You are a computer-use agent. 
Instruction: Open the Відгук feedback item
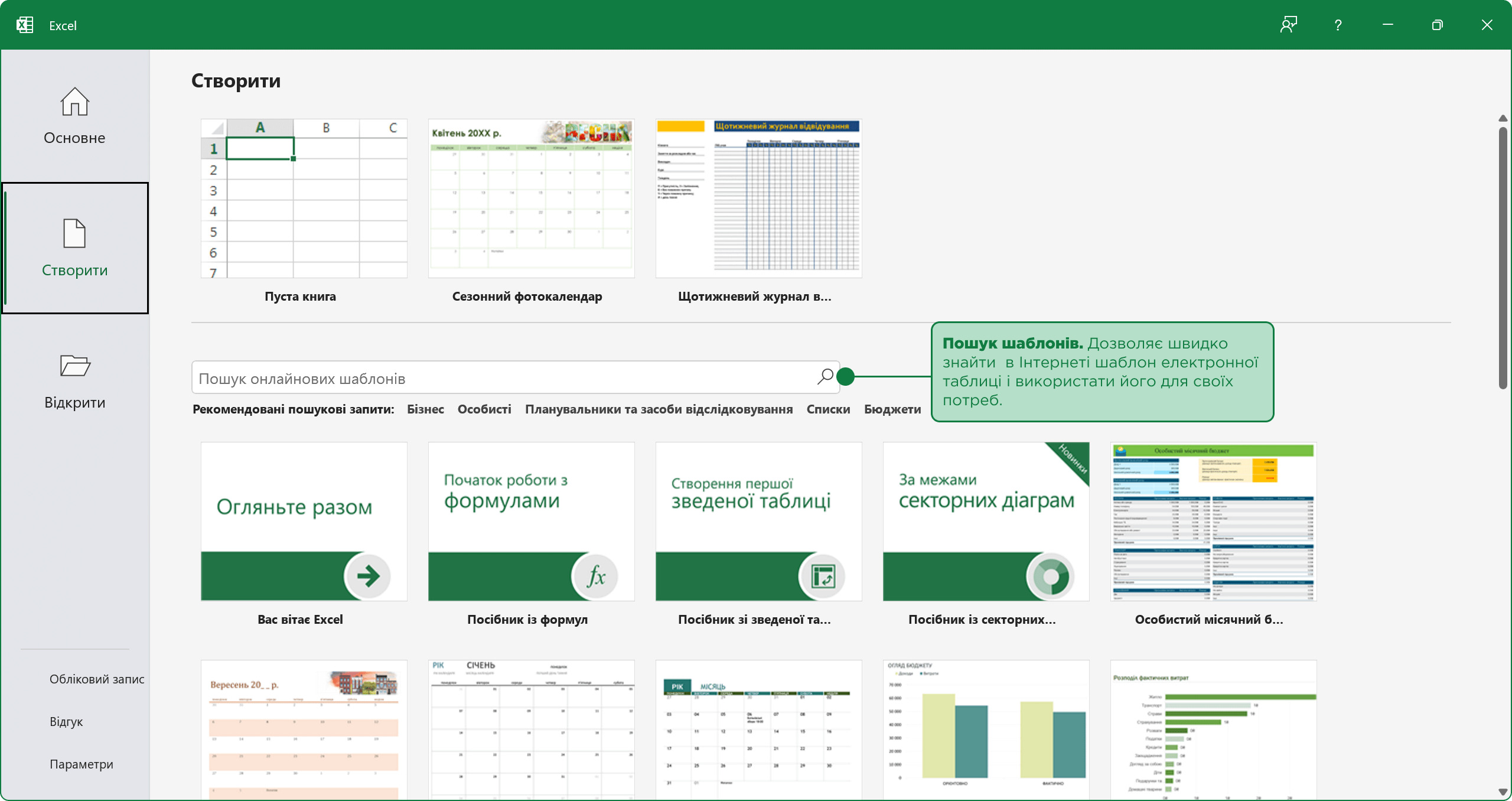[66, 722]
